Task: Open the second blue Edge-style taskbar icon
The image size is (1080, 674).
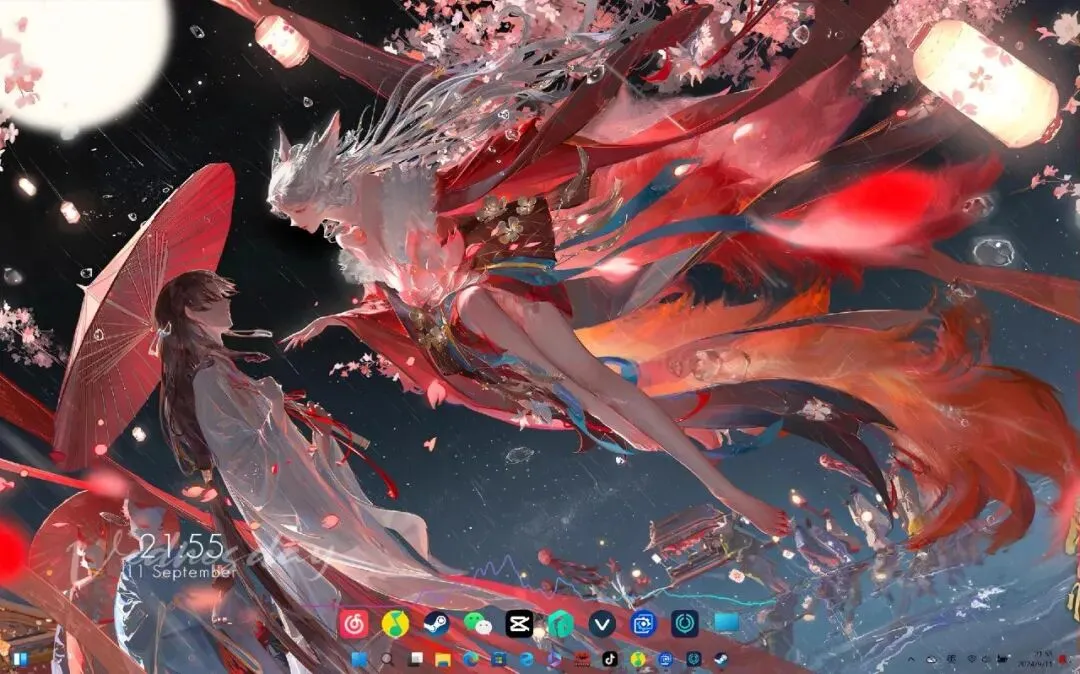Action: point(527,660)
